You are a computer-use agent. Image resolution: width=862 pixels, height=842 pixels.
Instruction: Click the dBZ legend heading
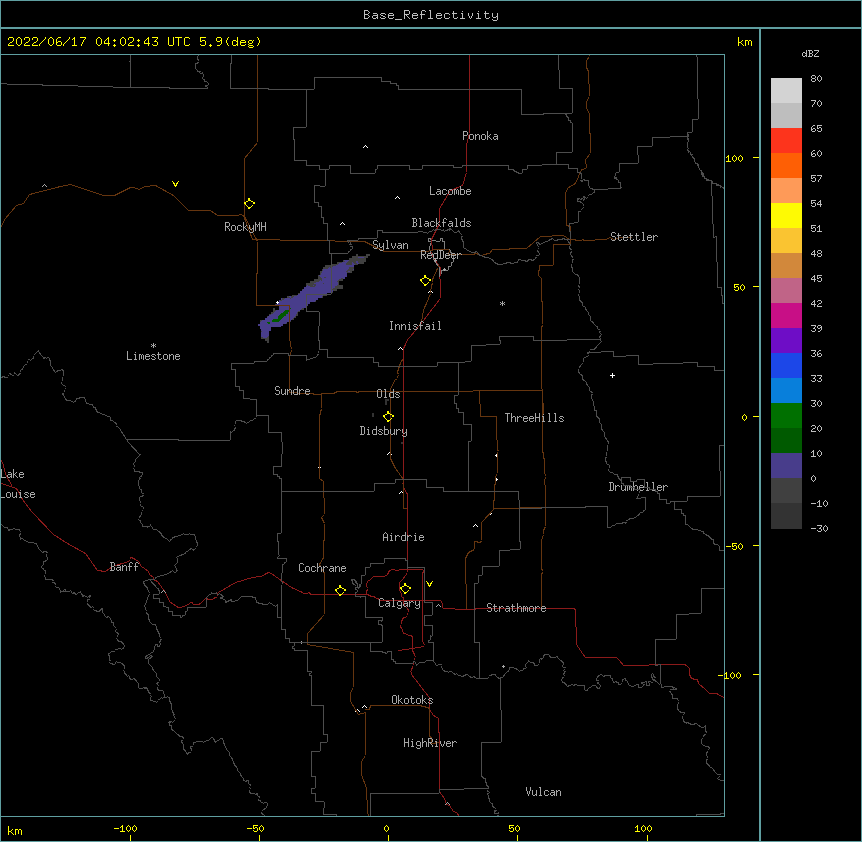point(810,53)
